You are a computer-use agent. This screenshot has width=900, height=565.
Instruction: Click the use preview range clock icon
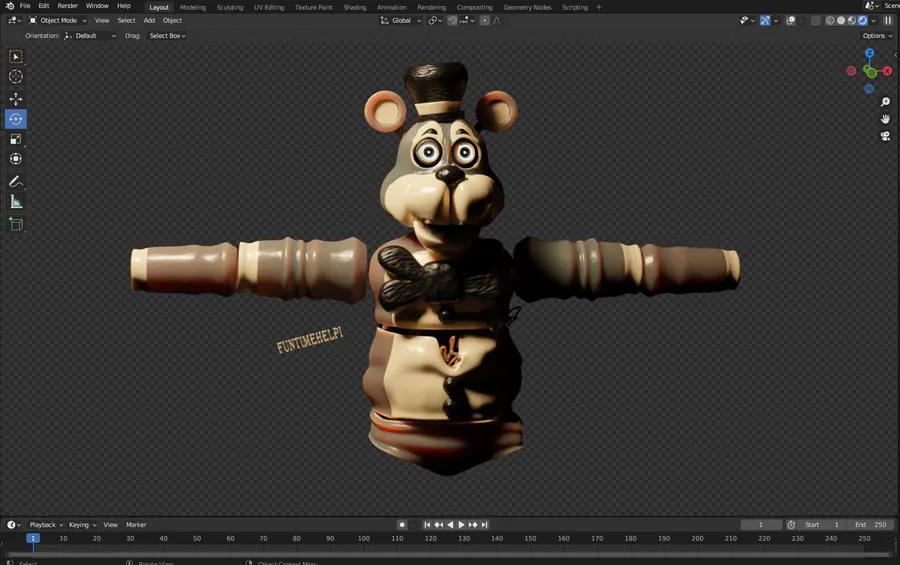[x=791, y=525]
